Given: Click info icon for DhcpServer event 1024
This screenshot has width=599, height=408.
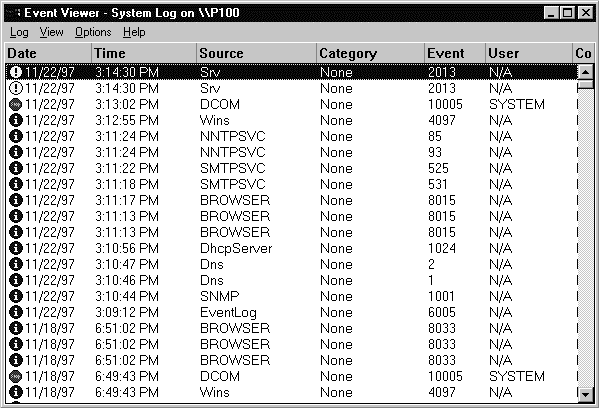Looking at the screenshot, I should point(16,248).
